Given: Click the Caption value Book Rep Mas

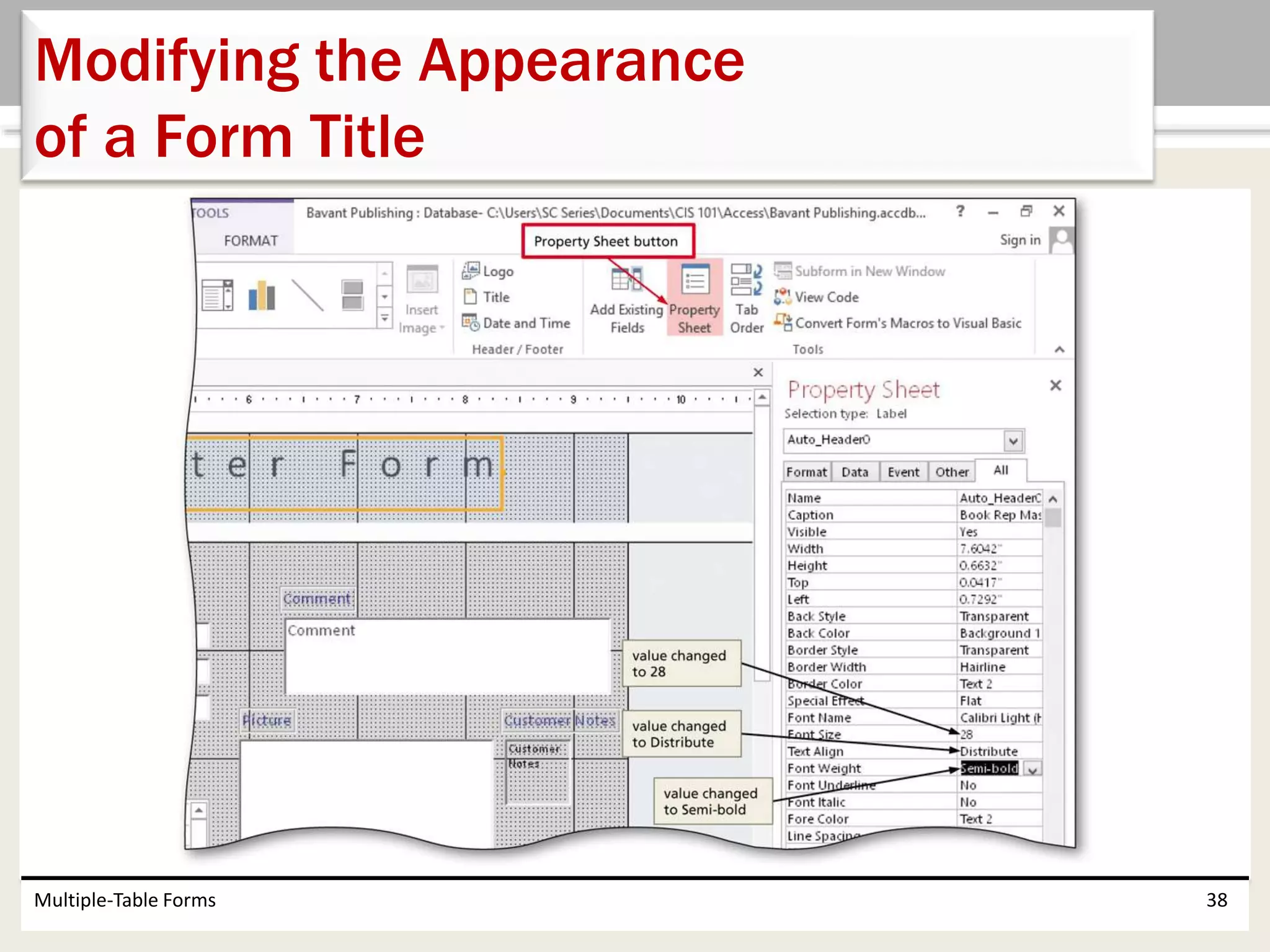Looking at the screenshot, I should click(x=1000, y=515).
